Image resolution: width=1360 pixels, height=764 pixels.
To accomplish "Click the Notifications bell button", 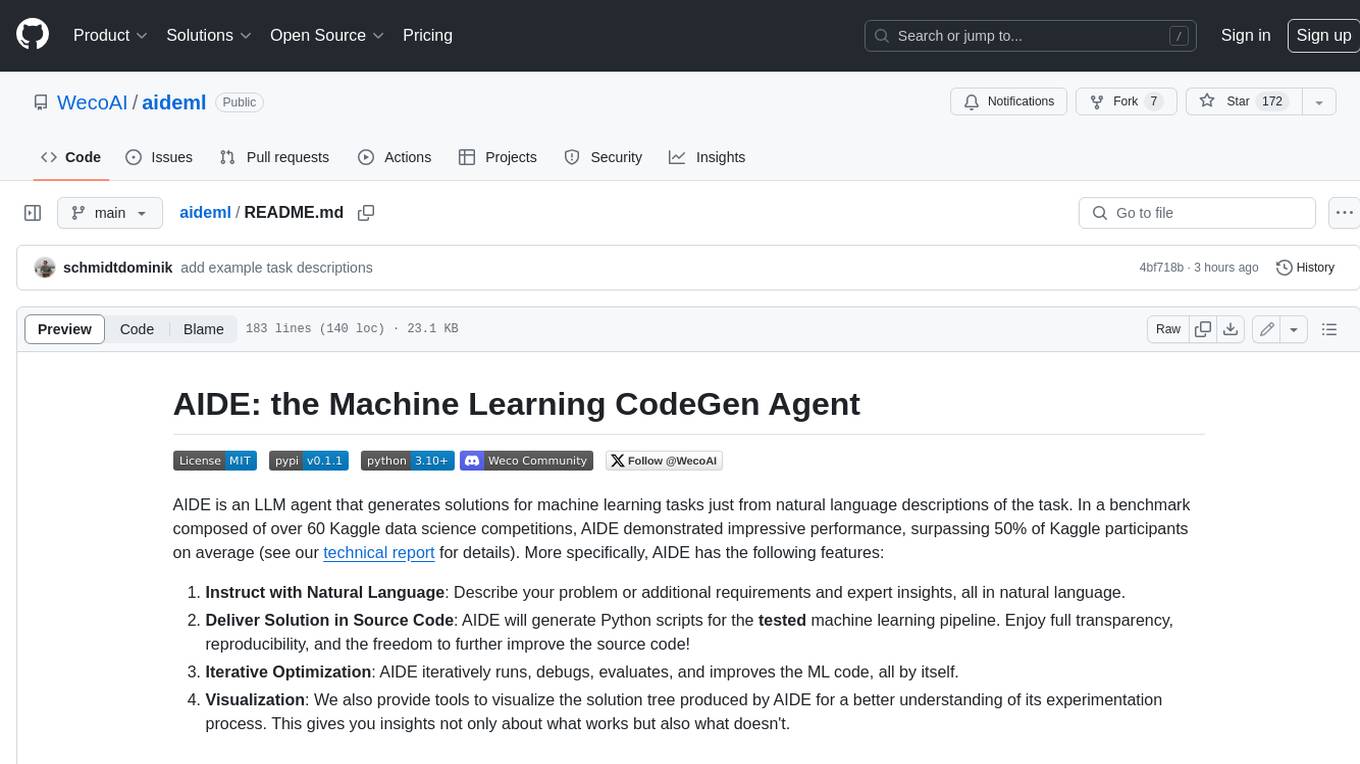I will pos(1008,102).
